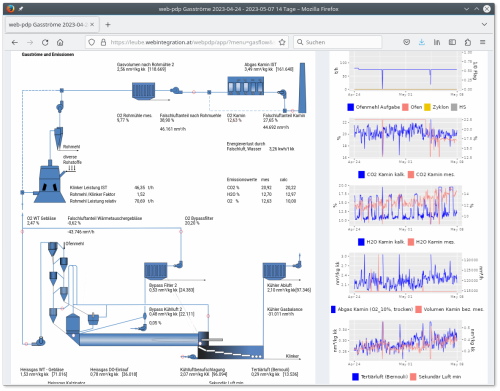
Task: Show the extensions puzzle icon
Action: click(468, 42)
